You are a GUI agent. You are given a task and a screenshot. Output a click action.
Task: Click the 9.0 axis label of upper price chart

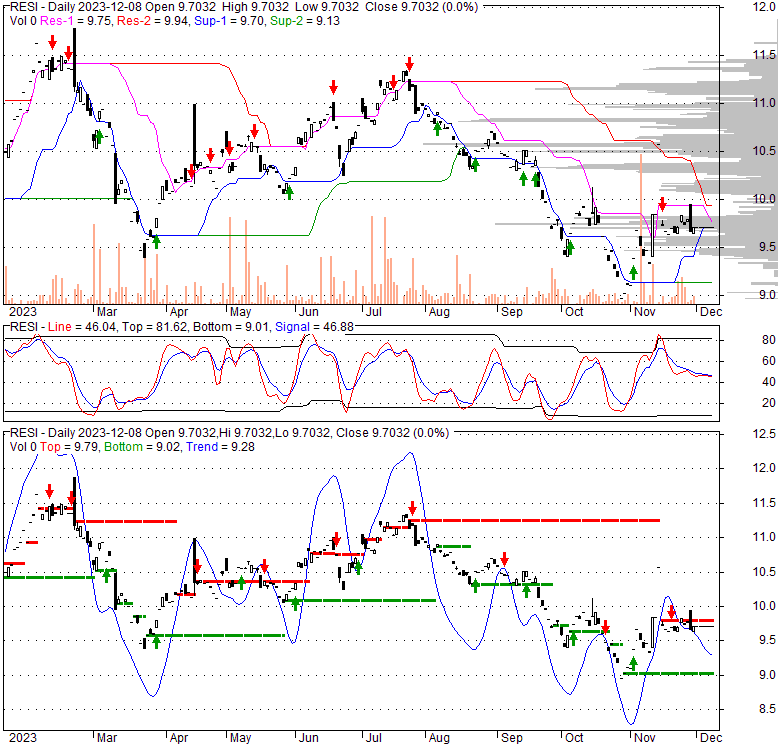pos(767,295)
